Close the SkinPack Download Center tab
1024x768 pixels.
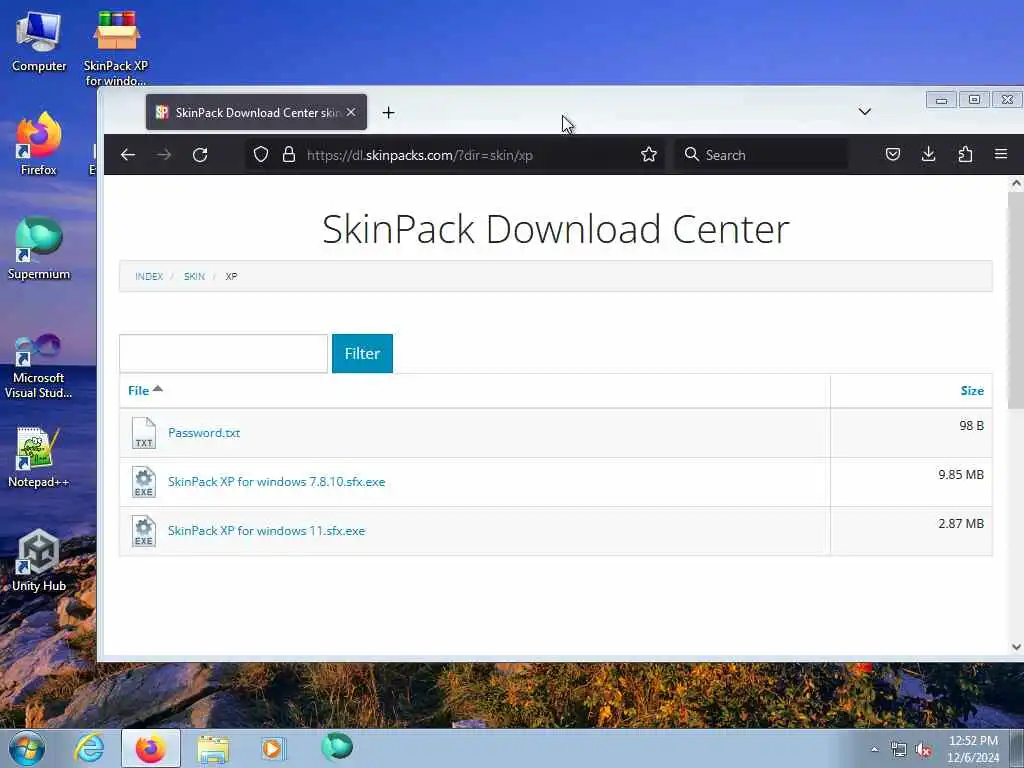click(351, 112)
